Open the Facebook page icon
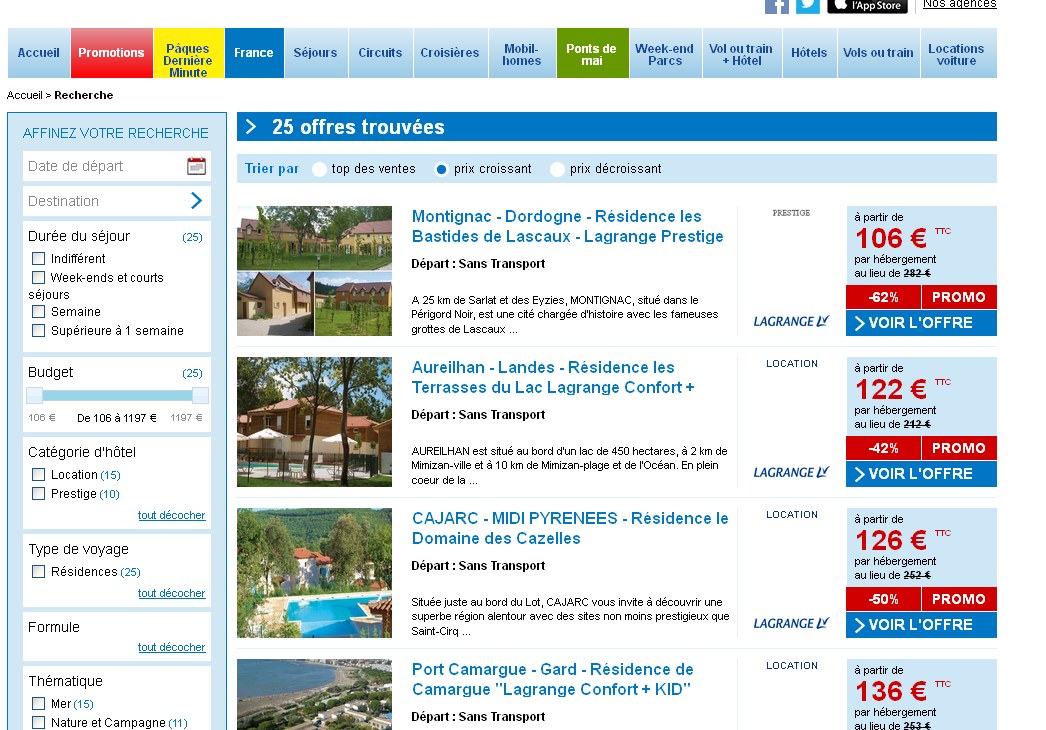The image size is (1046, 730). click(x=777, y=5)
